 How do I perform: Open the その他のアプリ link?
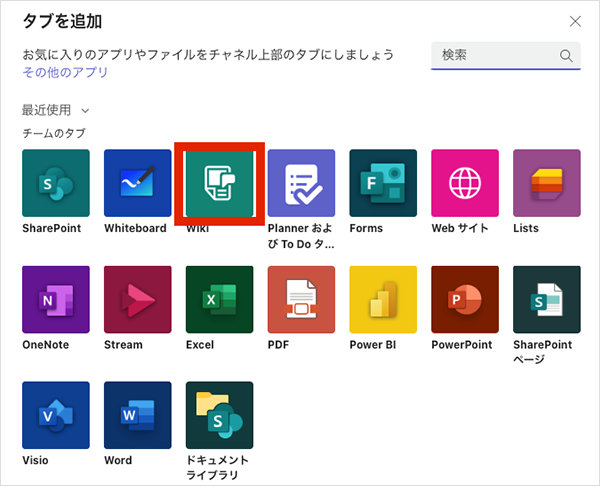(65, 72)
